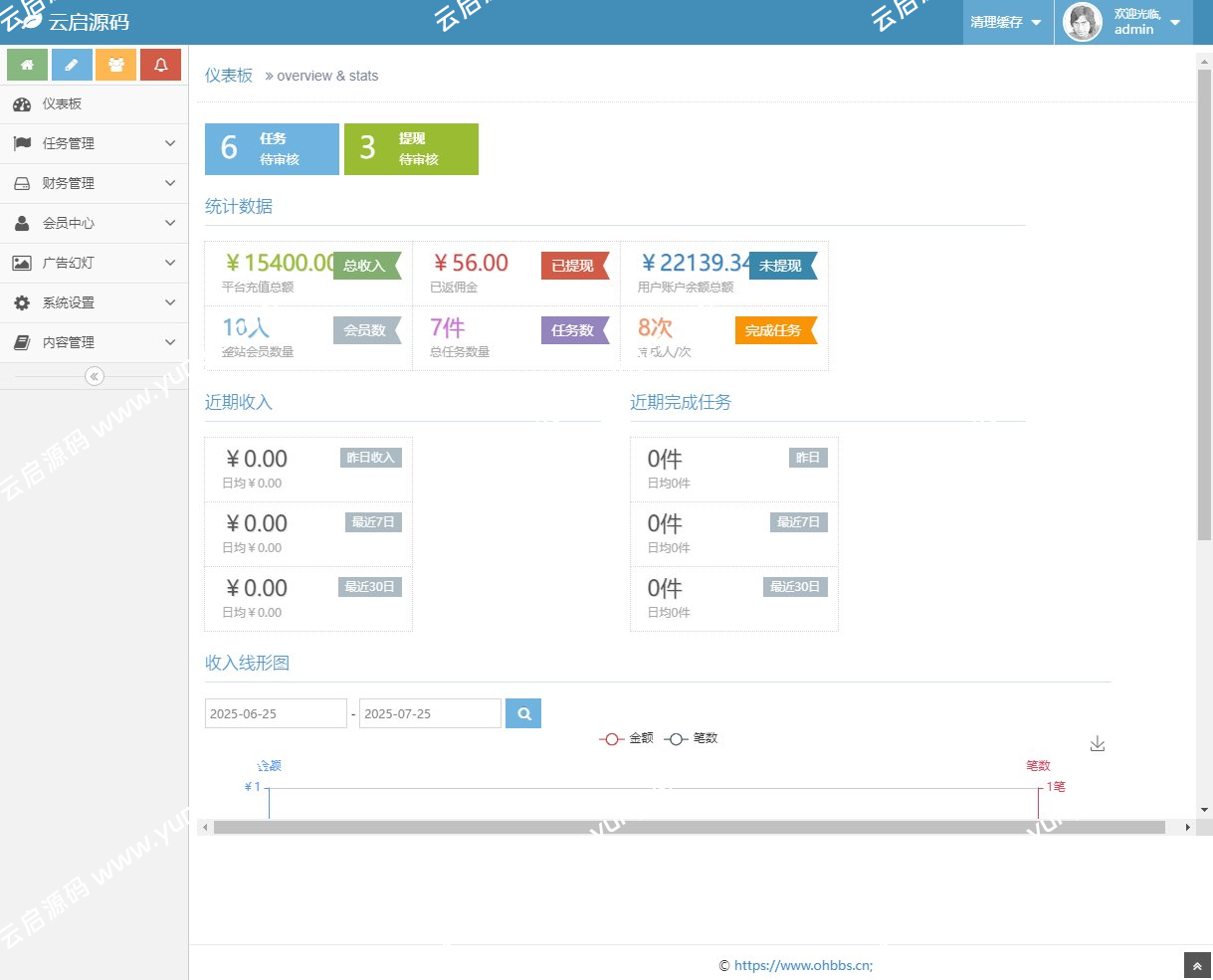
Task: Click the blue search button beside date range
Action: tap(523, 713)
